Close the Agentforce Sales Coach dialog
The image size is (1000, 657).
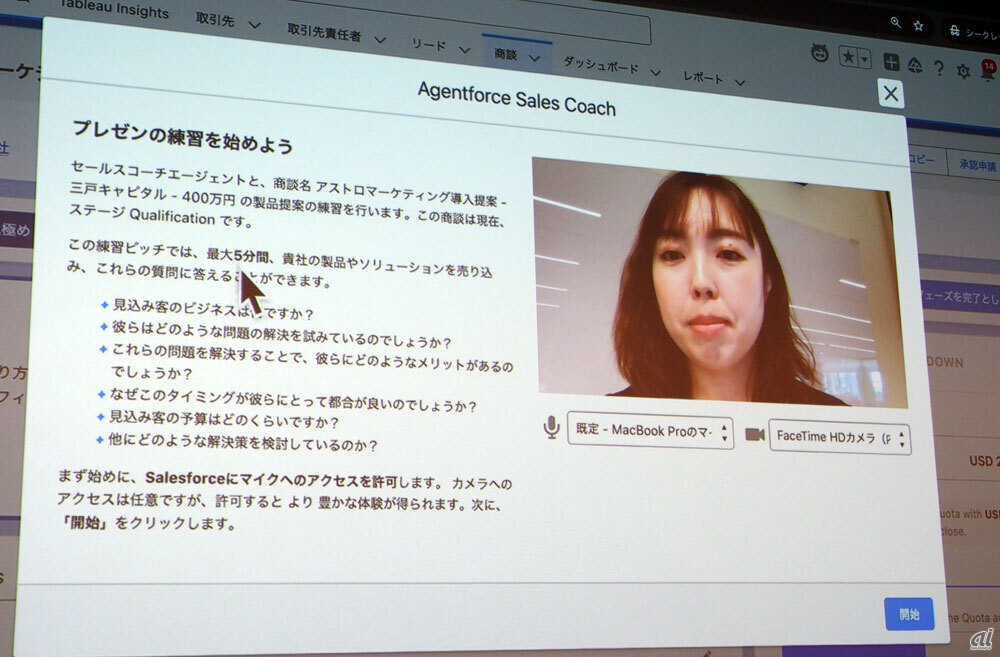click(890, 94)
